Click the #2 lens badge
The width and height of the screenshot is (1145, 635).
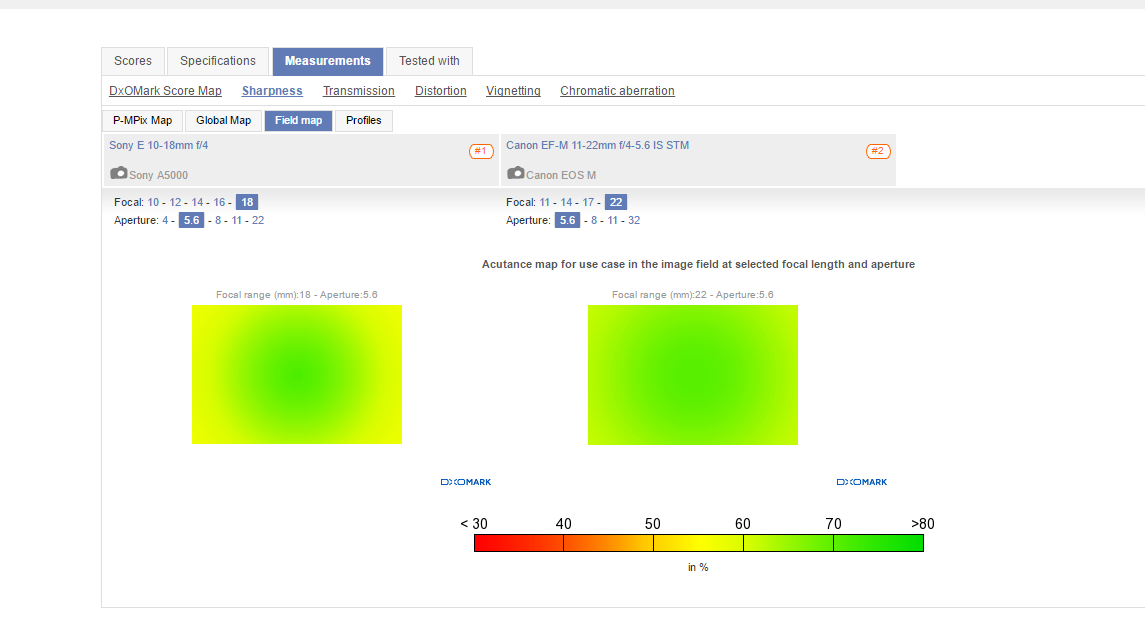click(x=878, y=151)
